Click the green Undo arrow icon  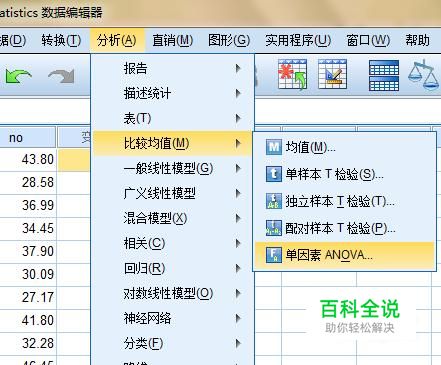(x=18, y=76)
